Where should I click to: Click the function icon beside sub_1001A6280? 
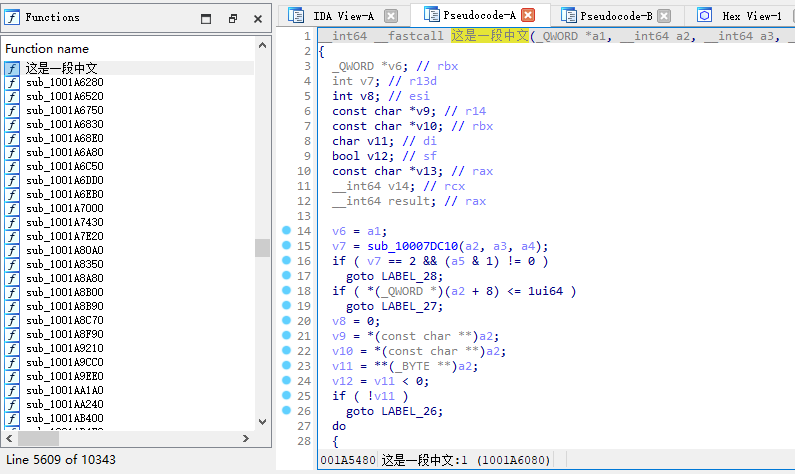click(x=12, y=82)
